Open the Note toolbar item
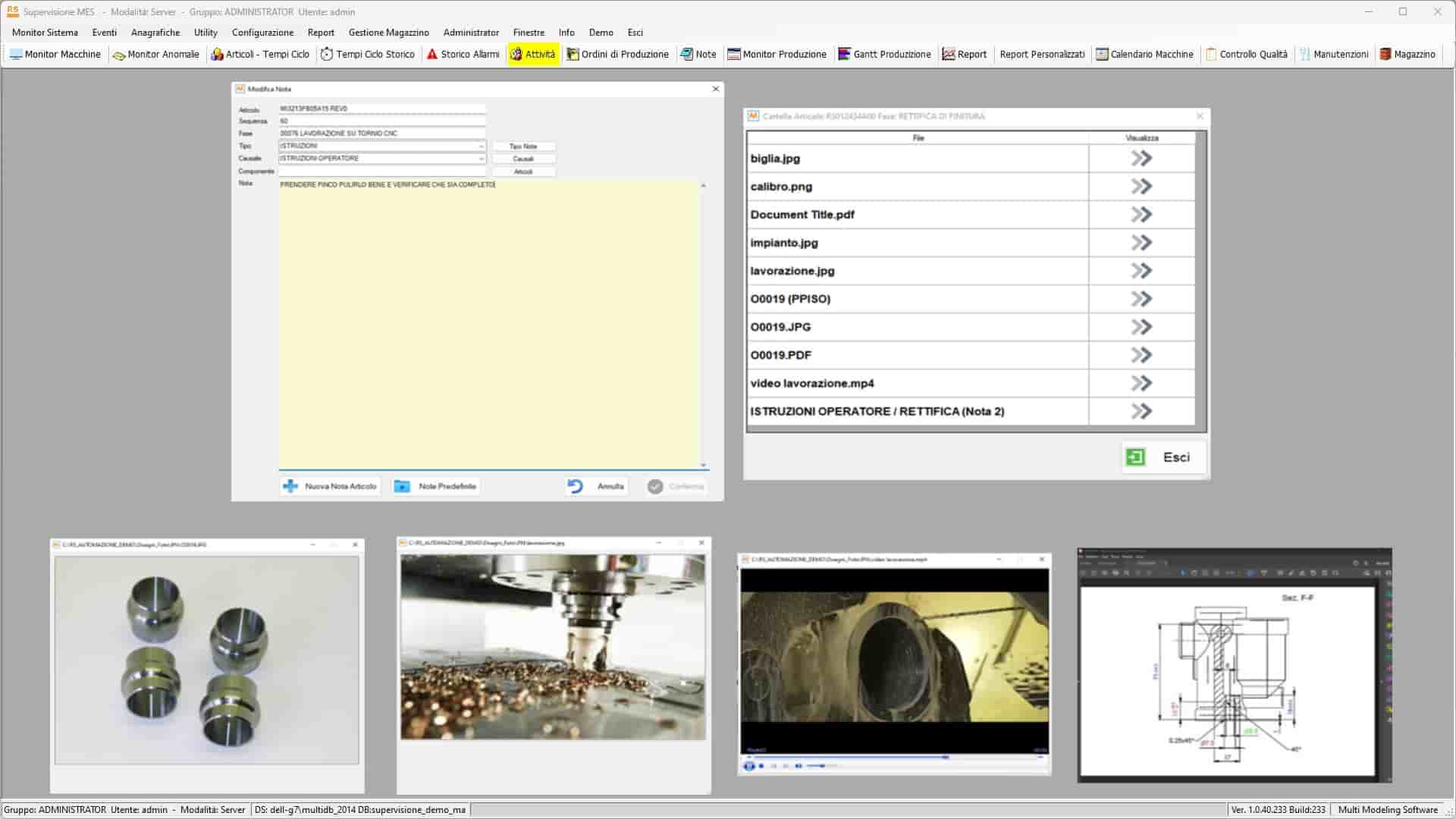This screenshot has height=819, width=1456. pos(698,55)
